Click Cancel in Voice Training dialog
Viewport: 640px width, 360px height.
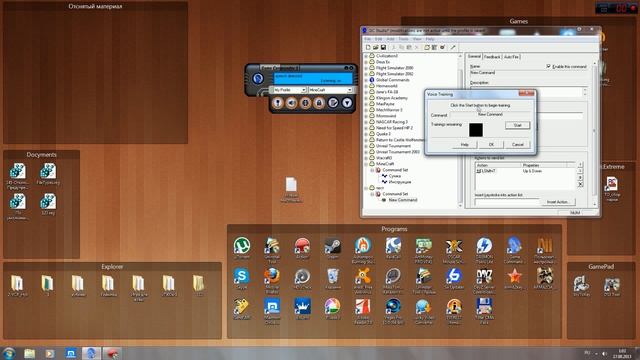tap(518, 144)
